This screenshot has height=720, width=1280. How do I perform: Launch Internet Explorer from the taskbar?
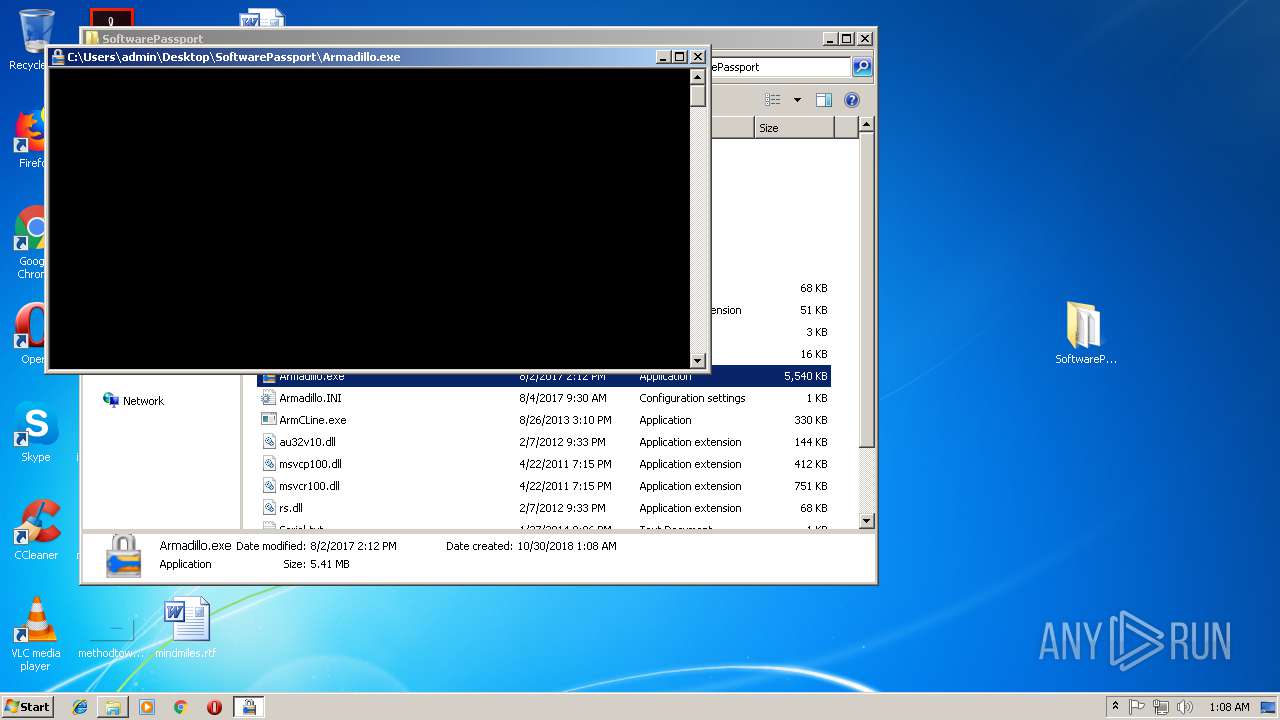[x=80, y=707]
